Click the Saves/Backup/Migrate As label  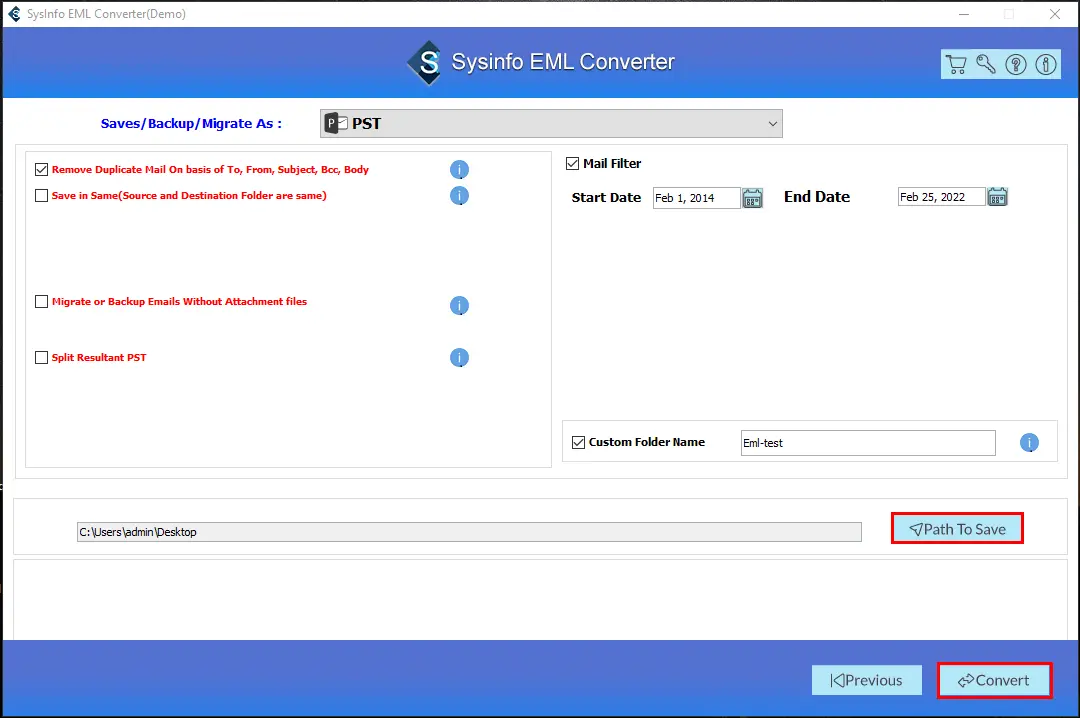191,124
